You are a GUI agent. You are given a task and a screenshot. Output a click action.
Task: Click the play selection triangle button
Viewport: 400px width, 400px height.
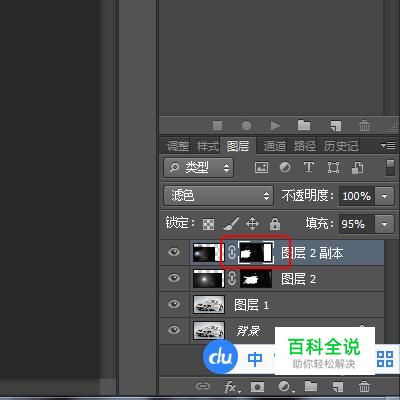point(275,126)
